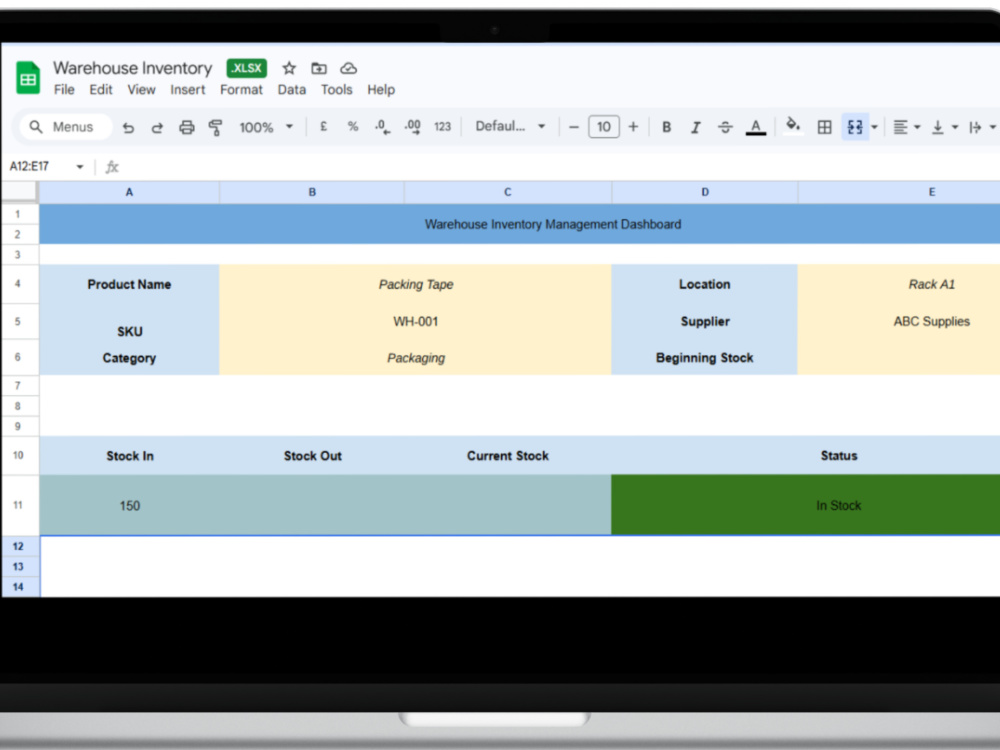This screenshot has width=1000, height=750.
Task: Click the redo arrow
Action: point(157,127)
